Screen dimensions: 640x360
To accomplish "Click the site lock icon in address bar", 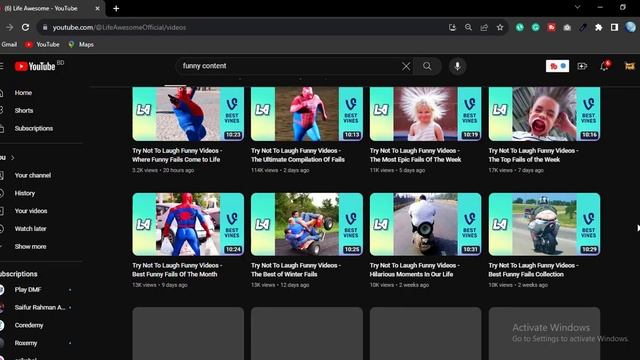I will [45, 27].
